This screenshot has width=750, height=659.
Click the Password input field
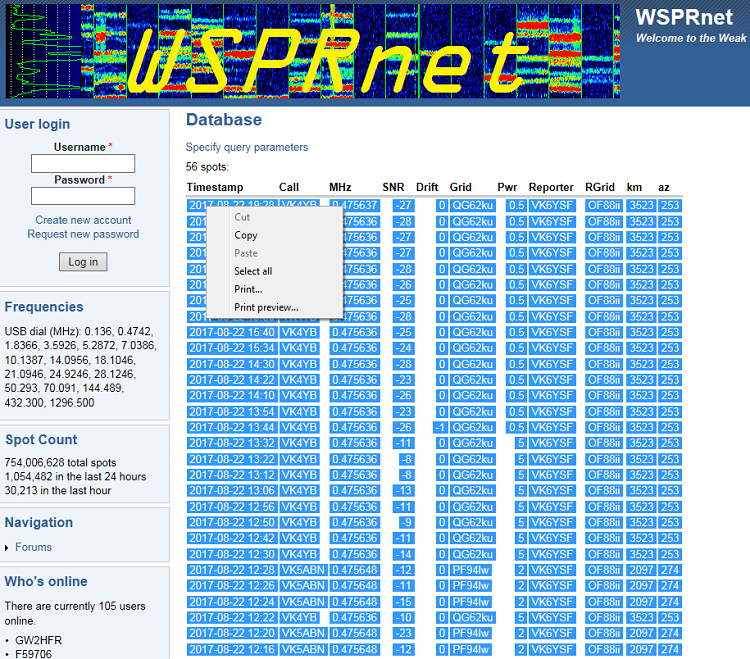(83, 196)
